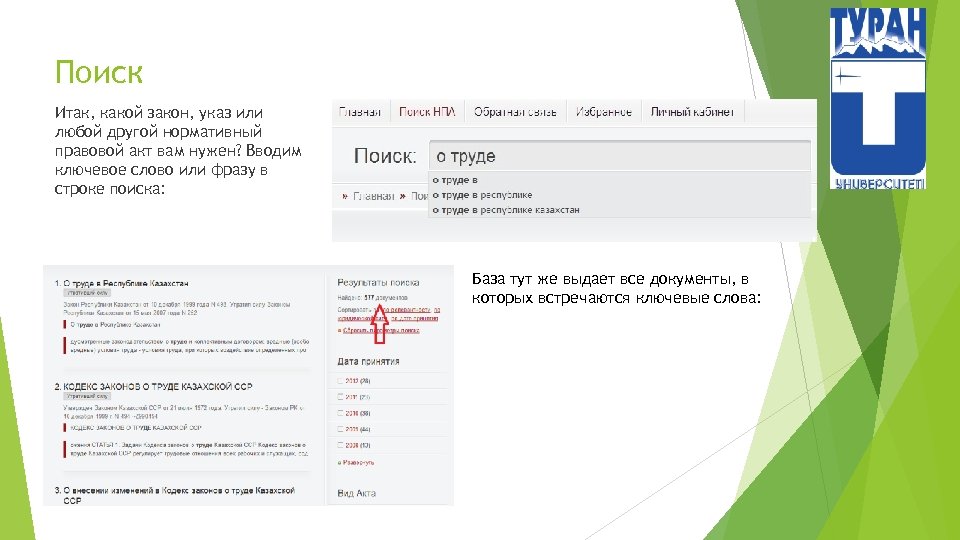Open the result "КОДЕКС ЗАКОНОВ О ТРУДЕ КАЗАХСКОЙ ССР"
The image size is (960, 540).
coord(158,386)
